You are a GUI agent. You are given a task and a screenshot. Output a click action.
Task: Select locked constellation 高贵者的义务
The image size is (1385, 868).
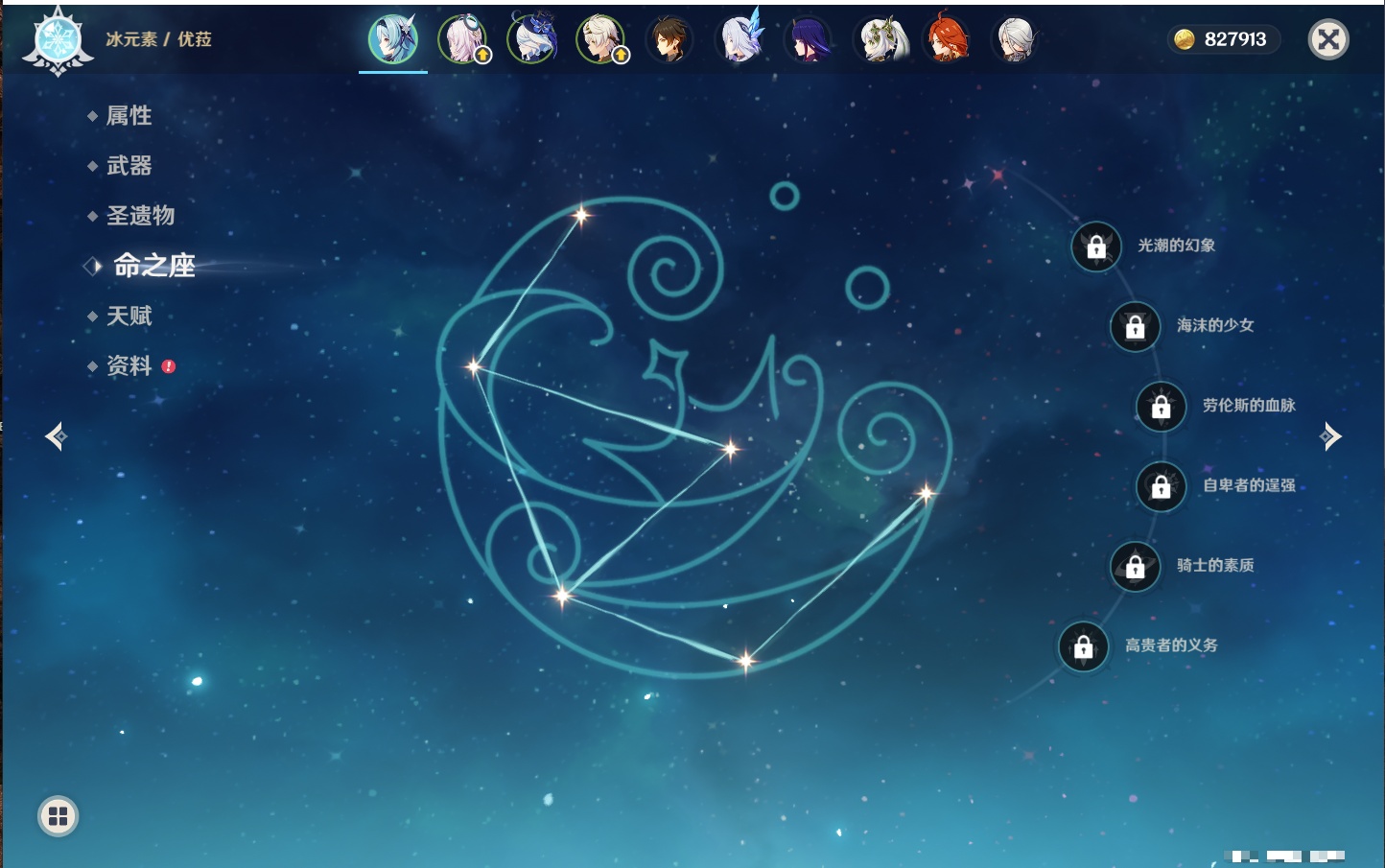click(1084, 646)
